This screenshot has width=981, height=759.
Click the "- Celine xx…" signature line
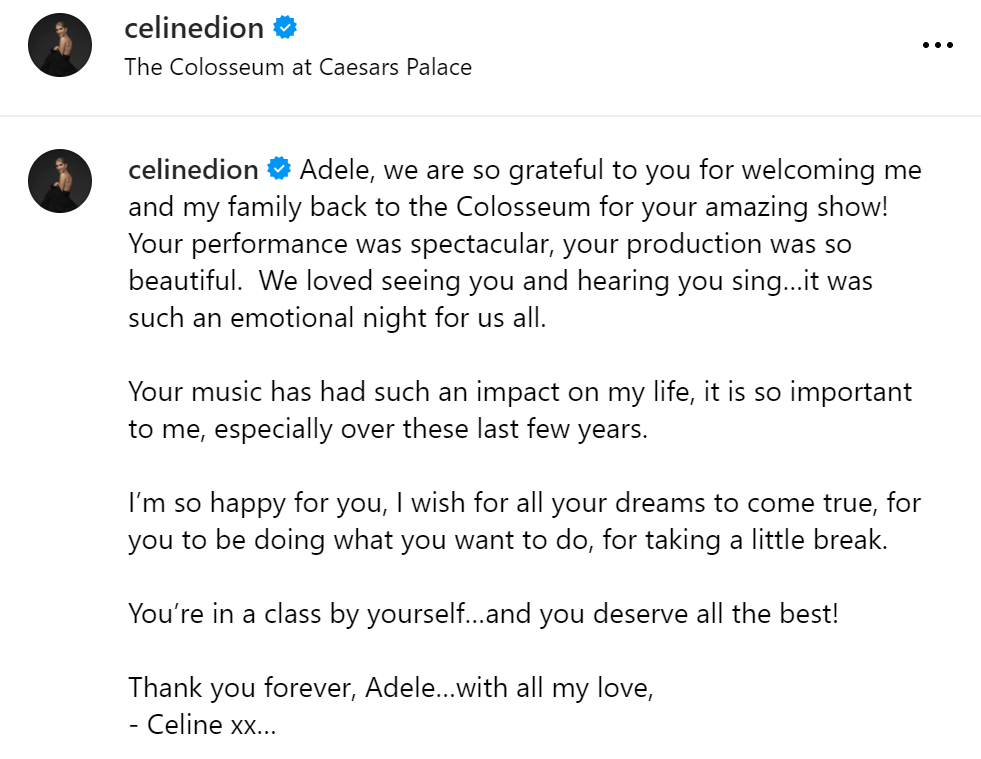pos(202,725)
